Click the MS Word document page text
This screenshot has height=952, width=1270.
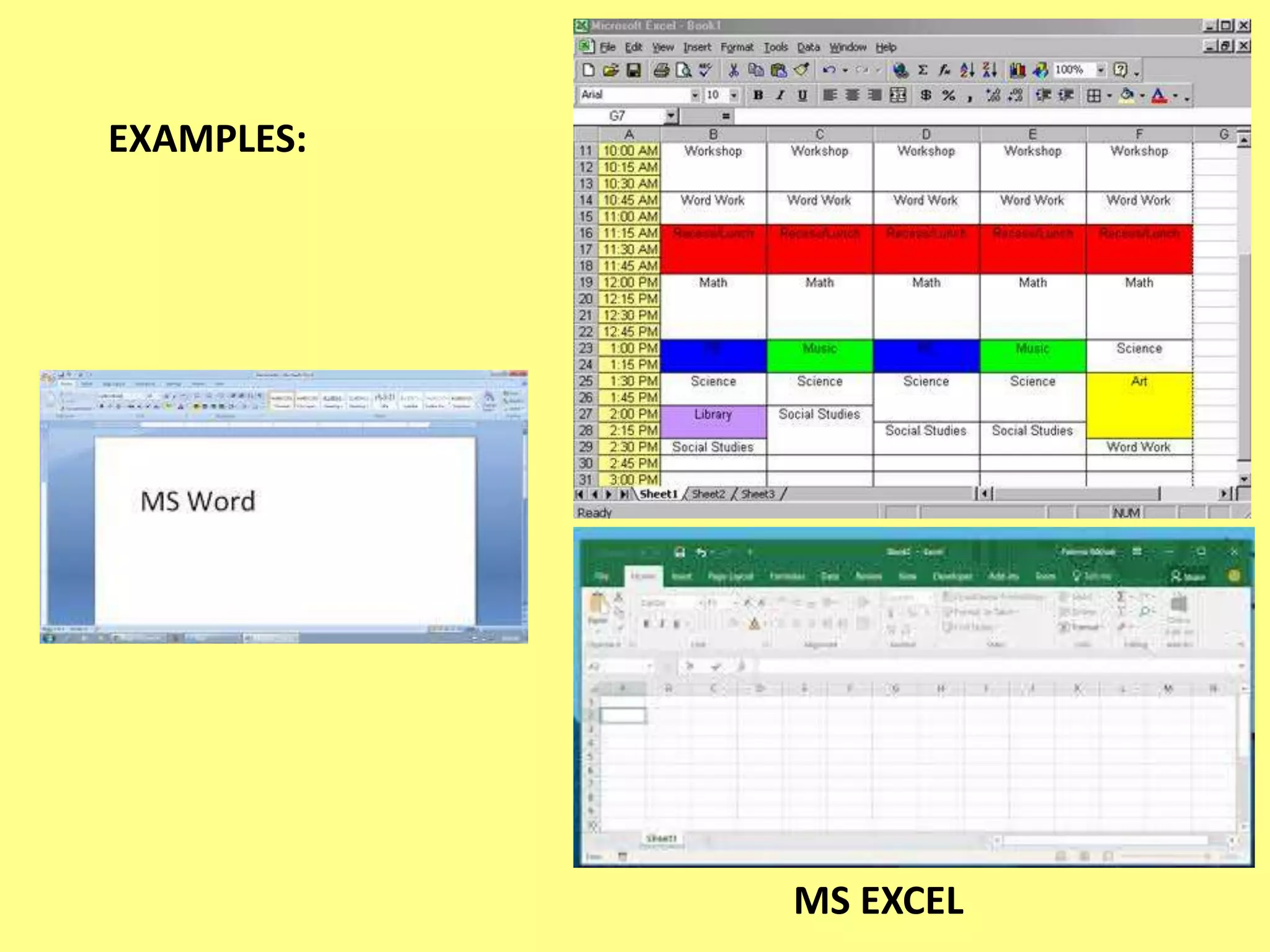198,501
